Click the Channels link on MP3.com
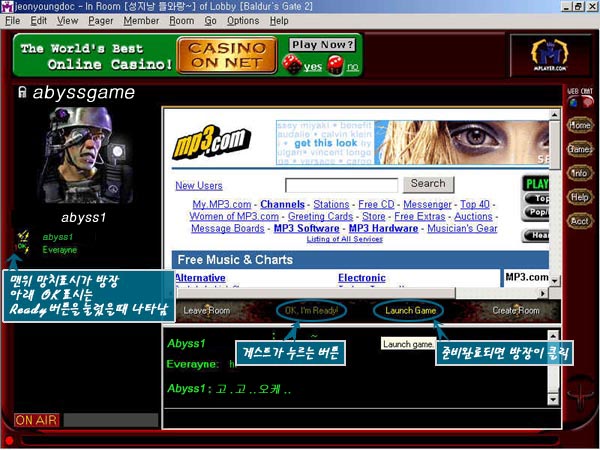This screenshot has height=450, width=600. click(254, 204)
